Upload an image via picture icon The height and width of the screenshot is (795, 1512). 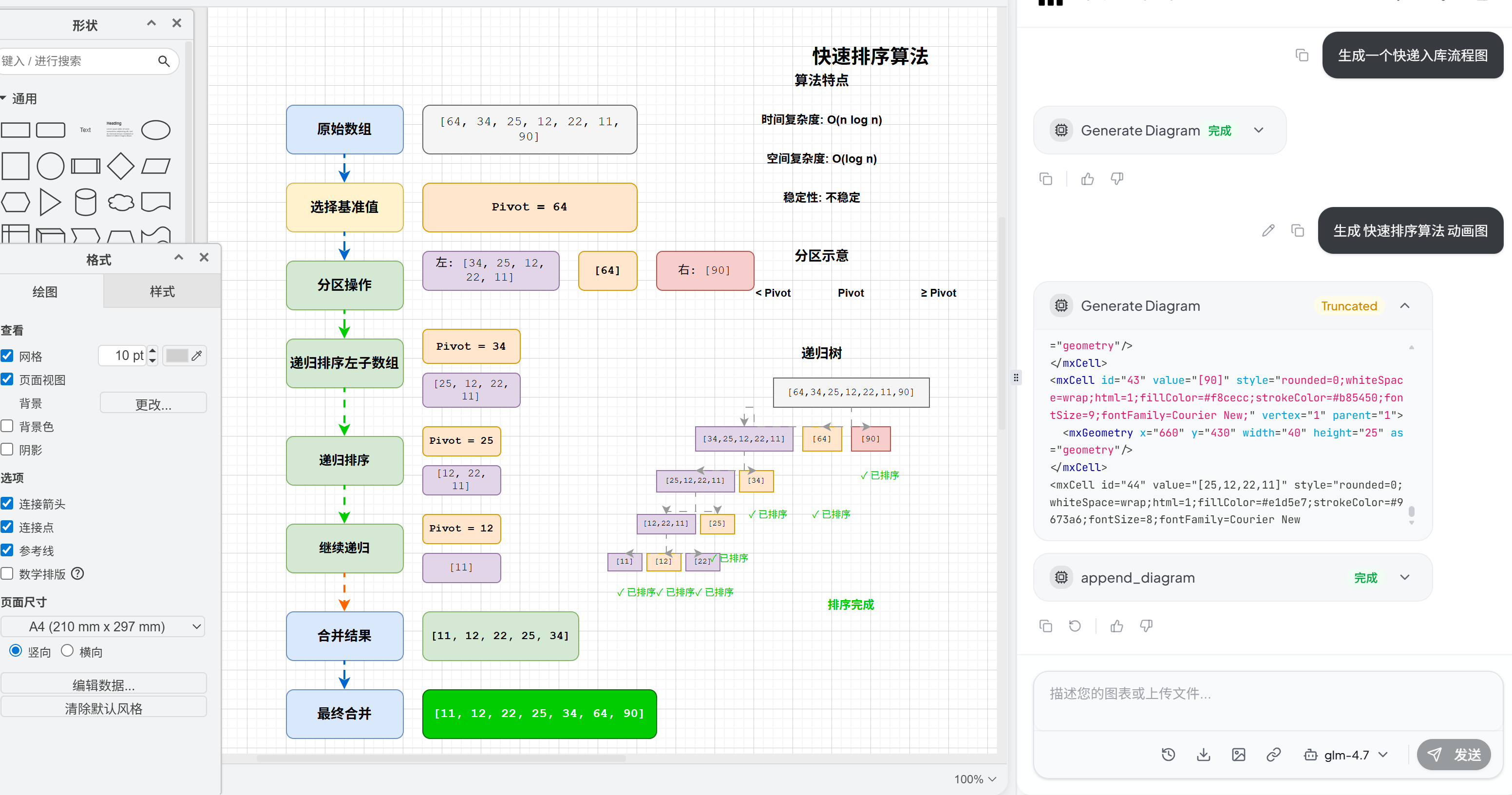pyautogui.click(x=1238, y=755)
